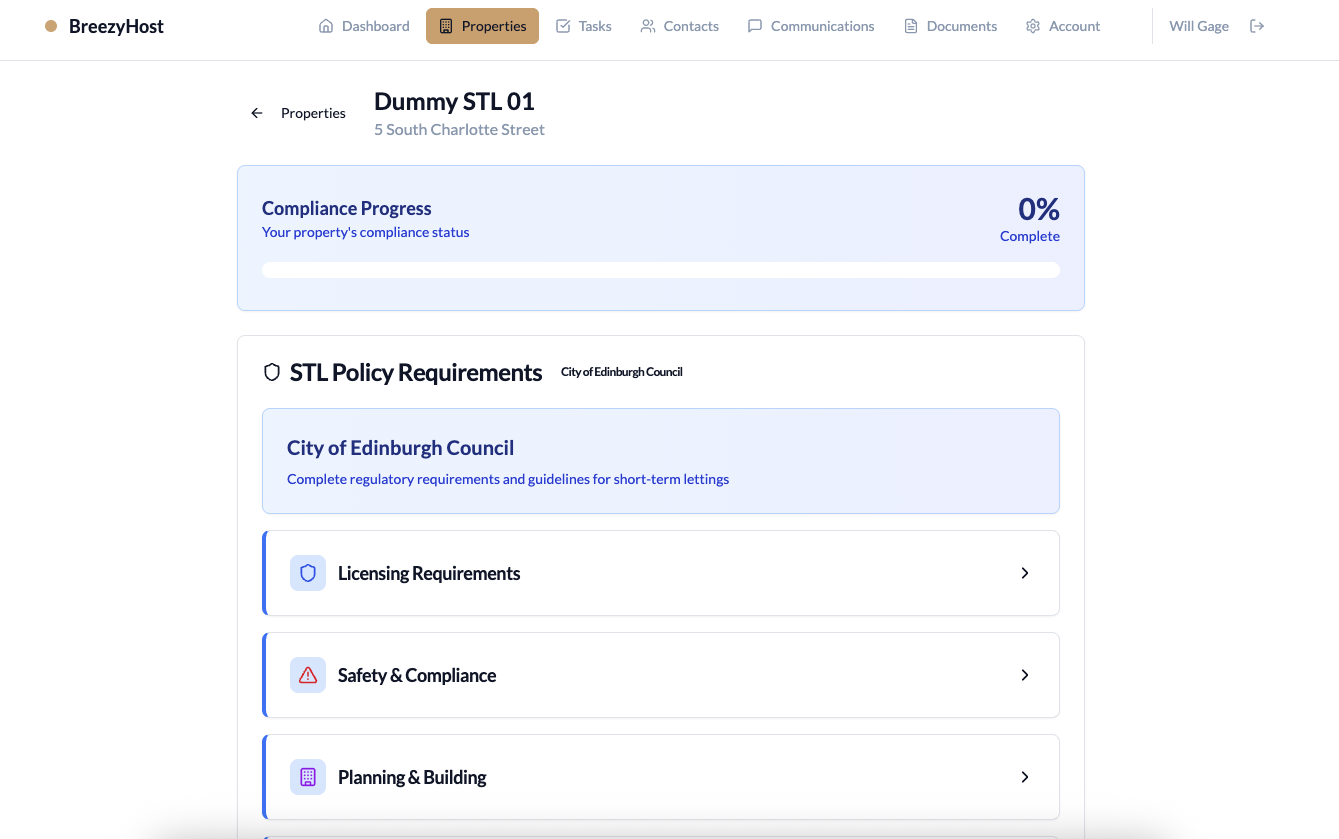This screenshot has width=1339, height=839.
Task: Click the Contacts people icon
Action: click(648, 26)
